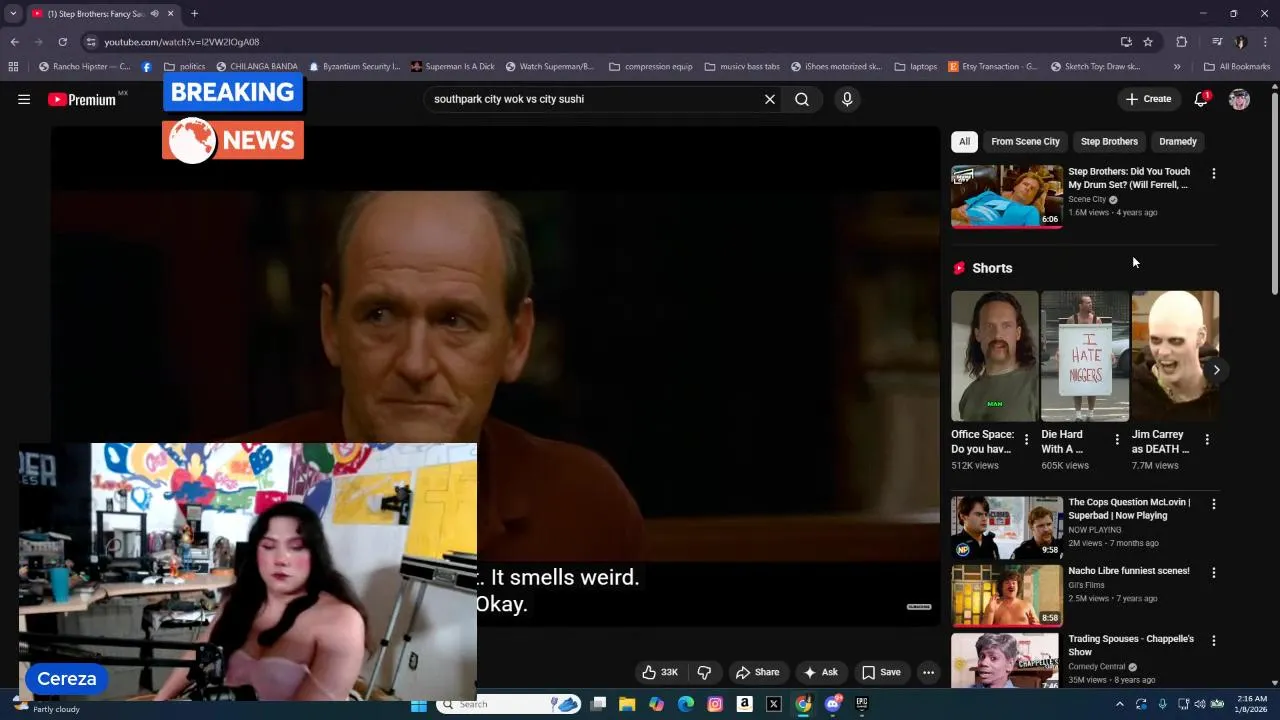Screen dimensions: 1280x720
Task: Open Office Space short thumbnail
Action: coord(994,356)
